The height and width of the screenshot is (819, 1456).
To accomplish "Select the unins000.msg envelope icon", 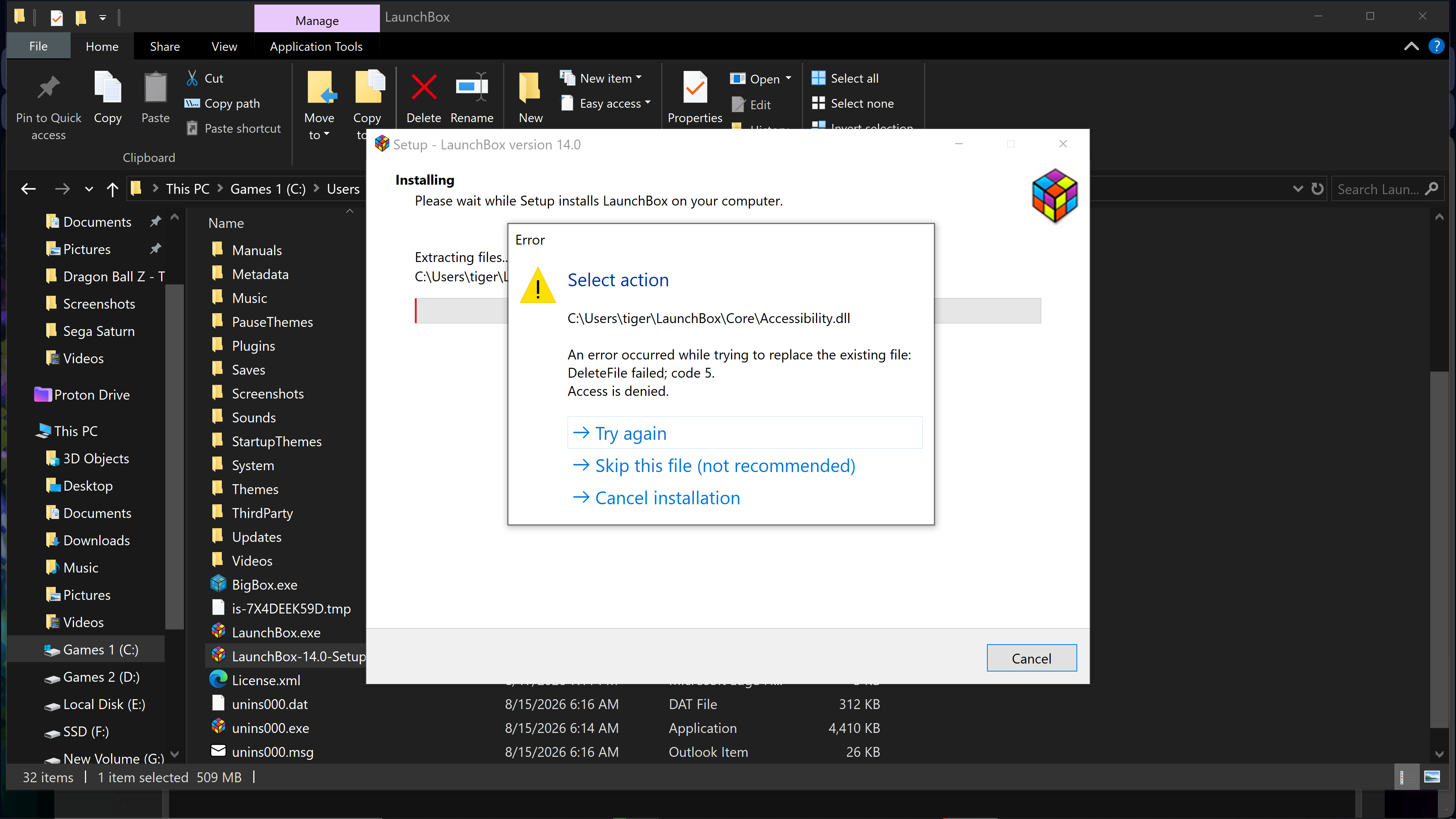I will coord(218,751).
